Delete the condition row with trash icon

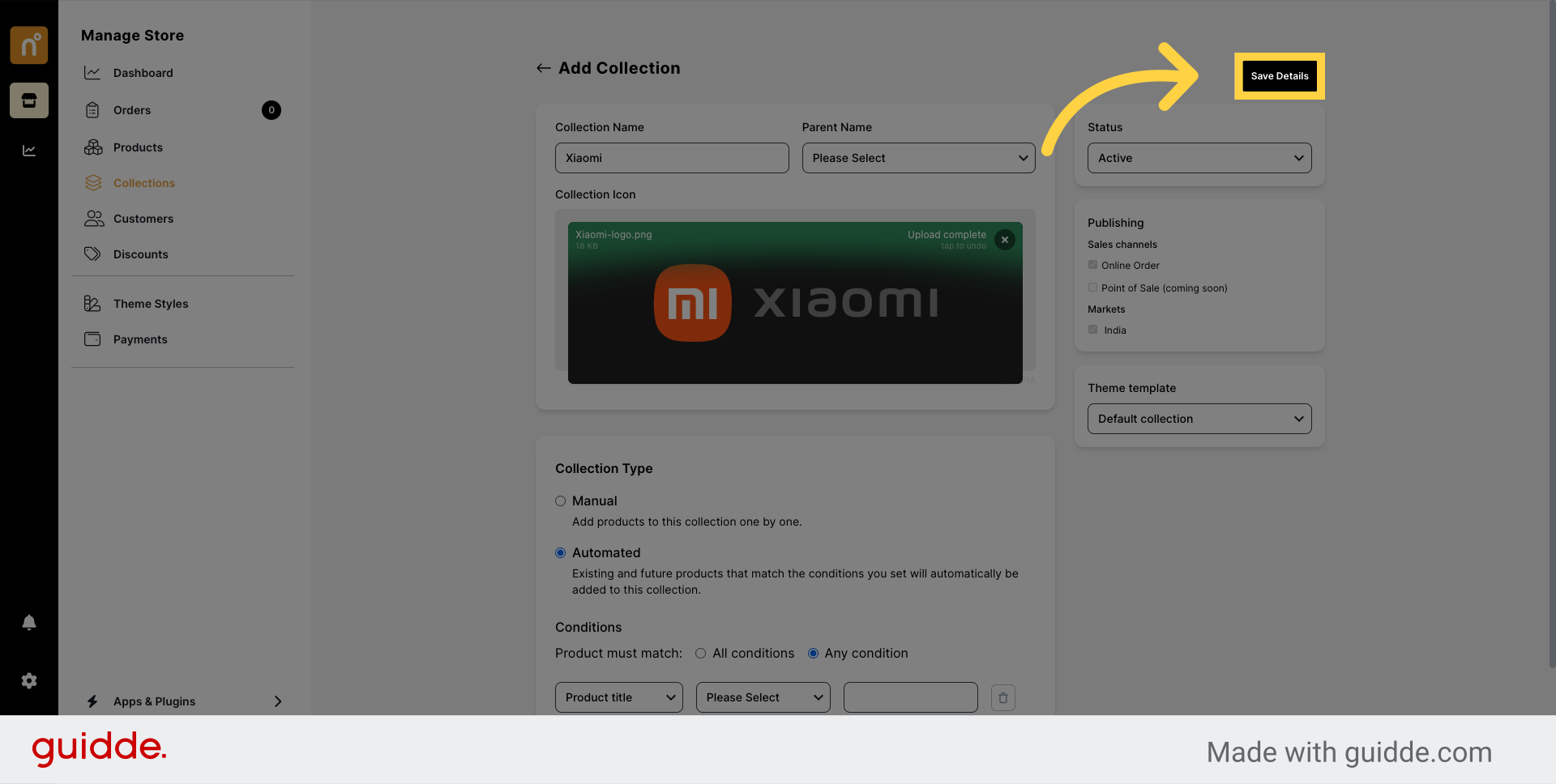[1003, 697]
